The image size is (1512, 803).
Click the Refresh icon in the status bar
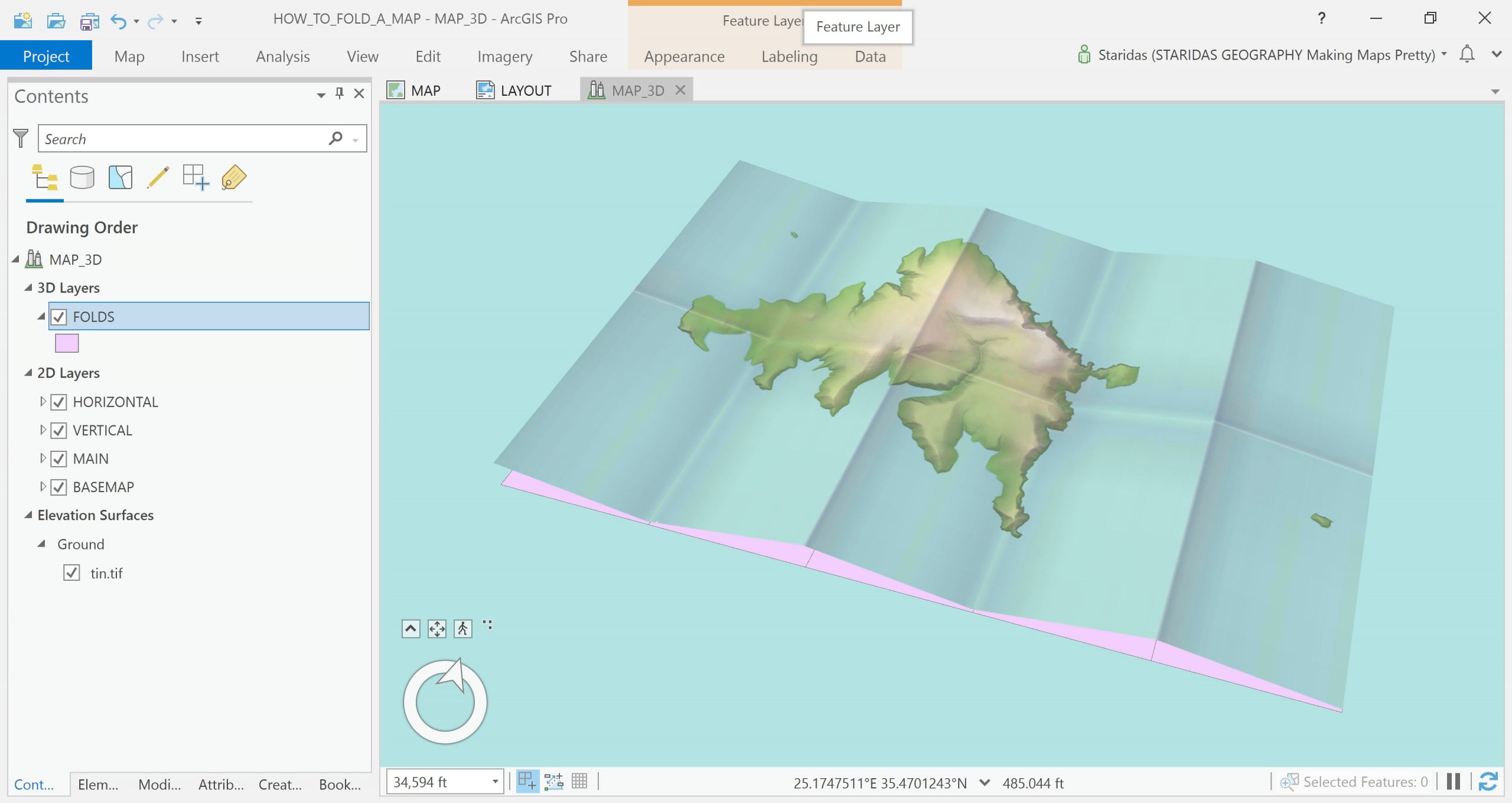click(x=1488, y=781)
